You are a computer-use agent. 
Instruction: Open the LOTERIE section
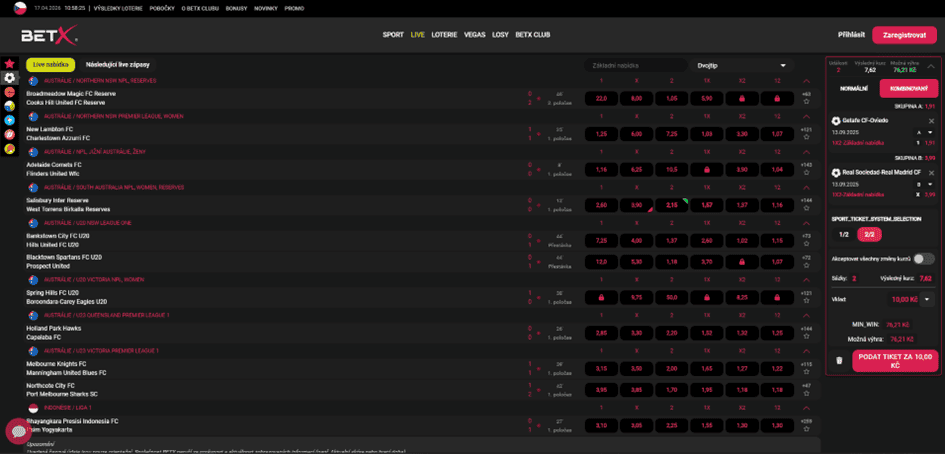(x=444, y=35)
